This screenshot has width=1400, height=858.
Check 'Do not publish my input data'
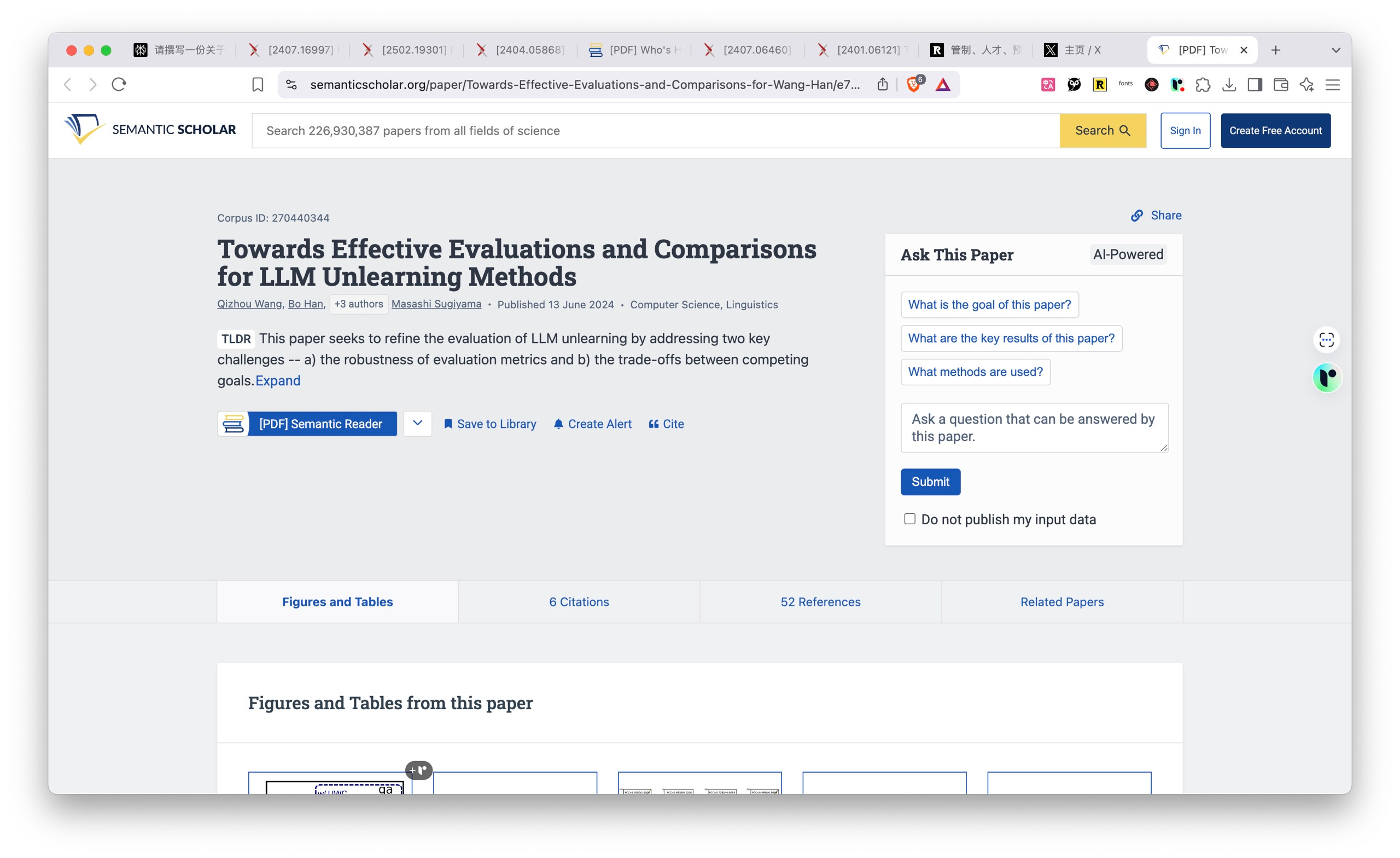point(909,519)
